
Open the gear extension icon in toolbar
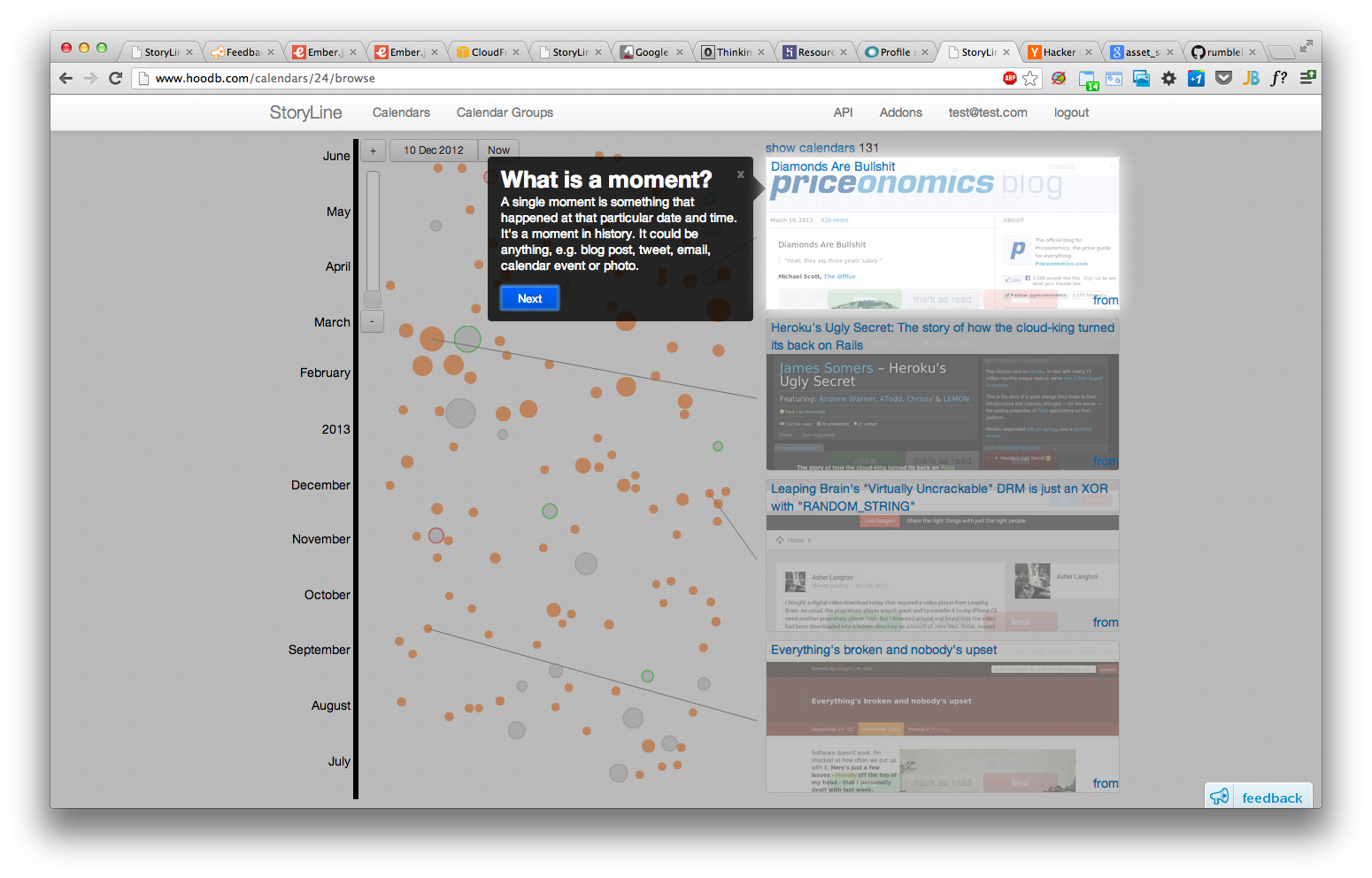[1168, 78]
